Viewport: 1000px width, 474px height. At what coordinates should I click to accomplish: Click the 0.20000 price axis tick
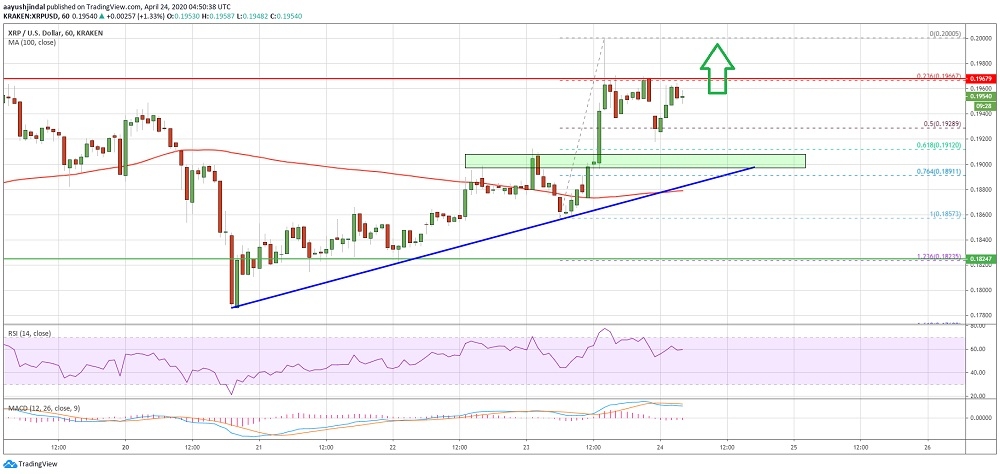tap(981, 38)
